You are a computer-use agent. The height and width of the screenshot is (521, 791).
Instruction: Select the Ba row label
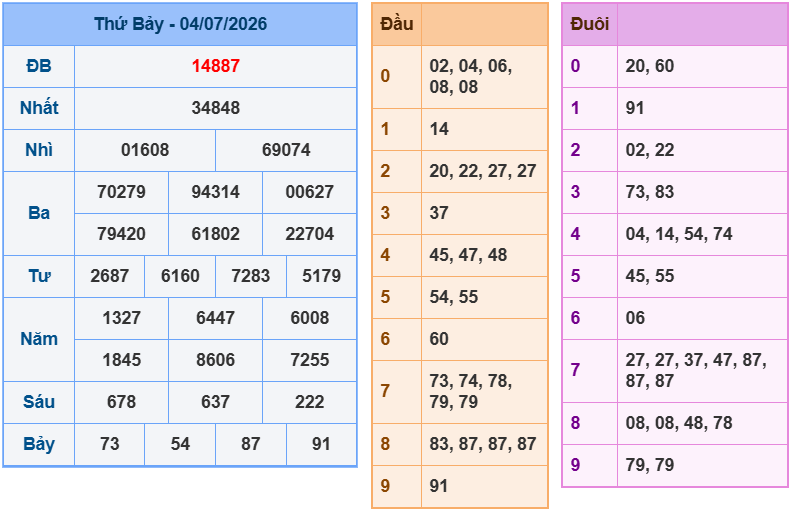(x=39, y=213)
